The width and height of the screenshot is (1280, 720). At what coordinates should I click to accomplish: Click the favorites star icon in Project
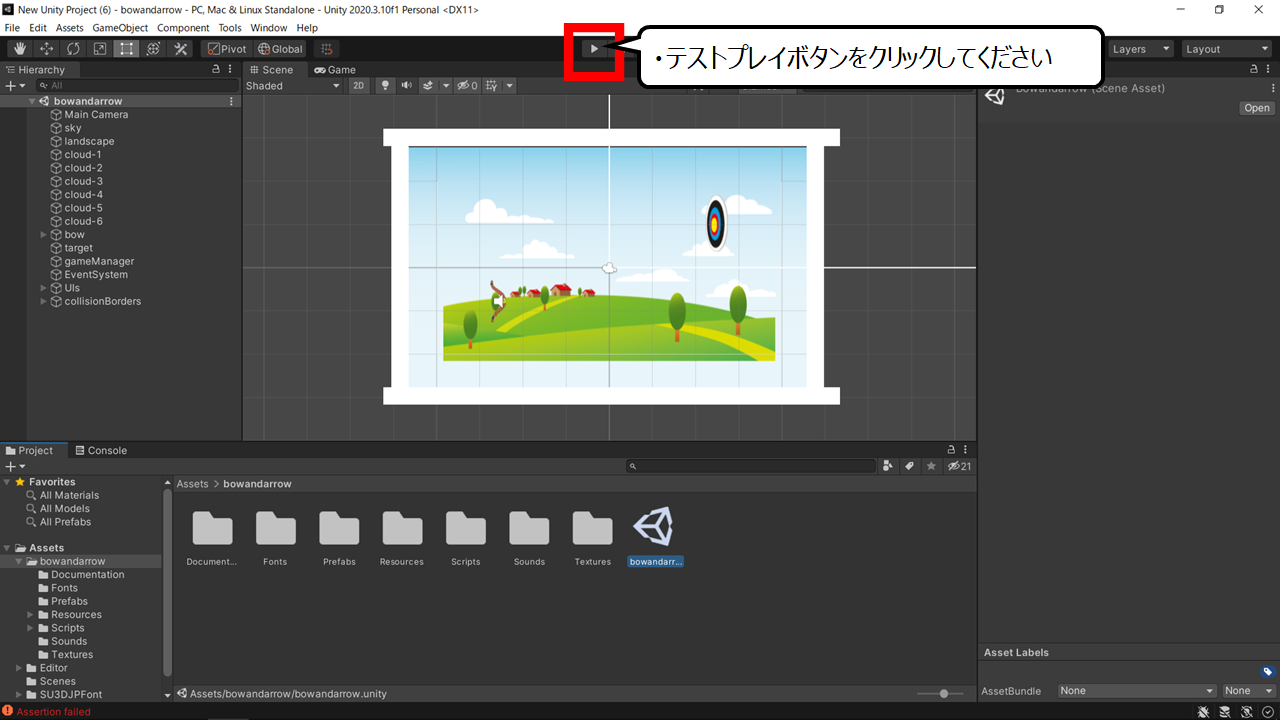point(931,466)
